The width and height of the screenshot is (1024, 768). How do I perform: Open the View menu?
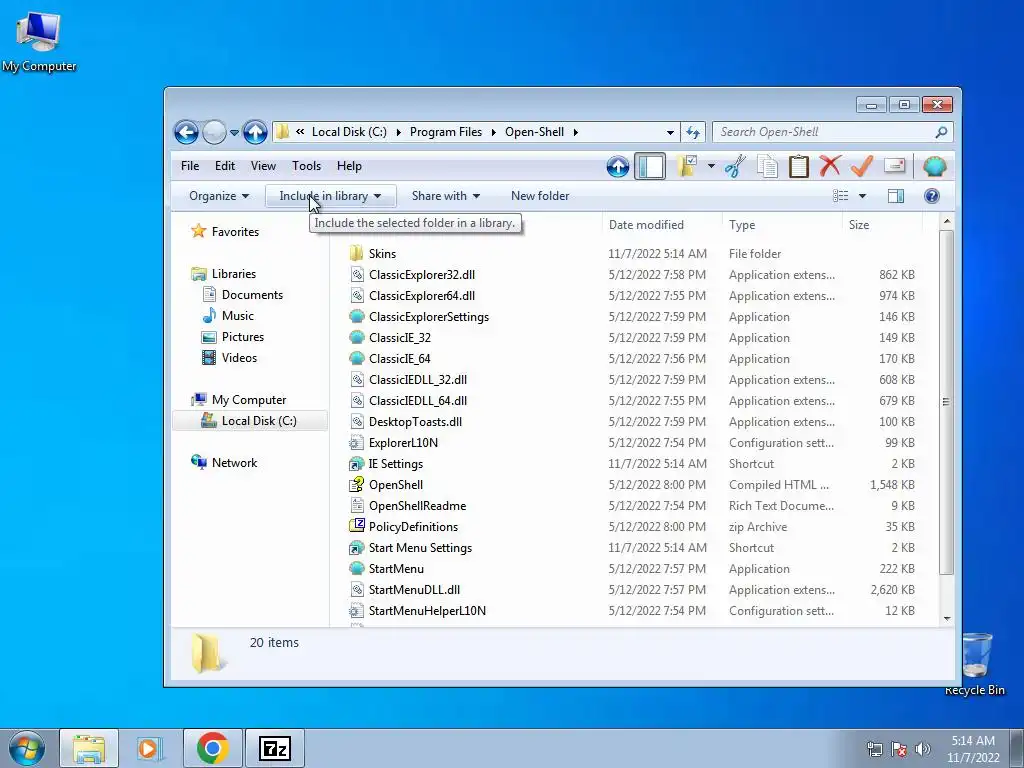[x=263, y=166]
